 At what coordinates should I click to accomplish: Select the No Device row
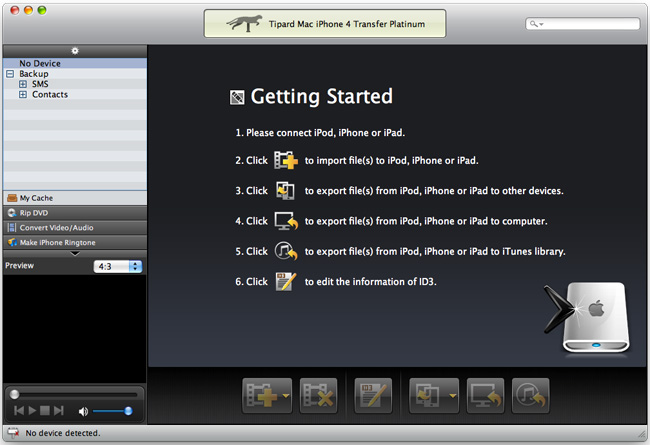coord(75,63)
